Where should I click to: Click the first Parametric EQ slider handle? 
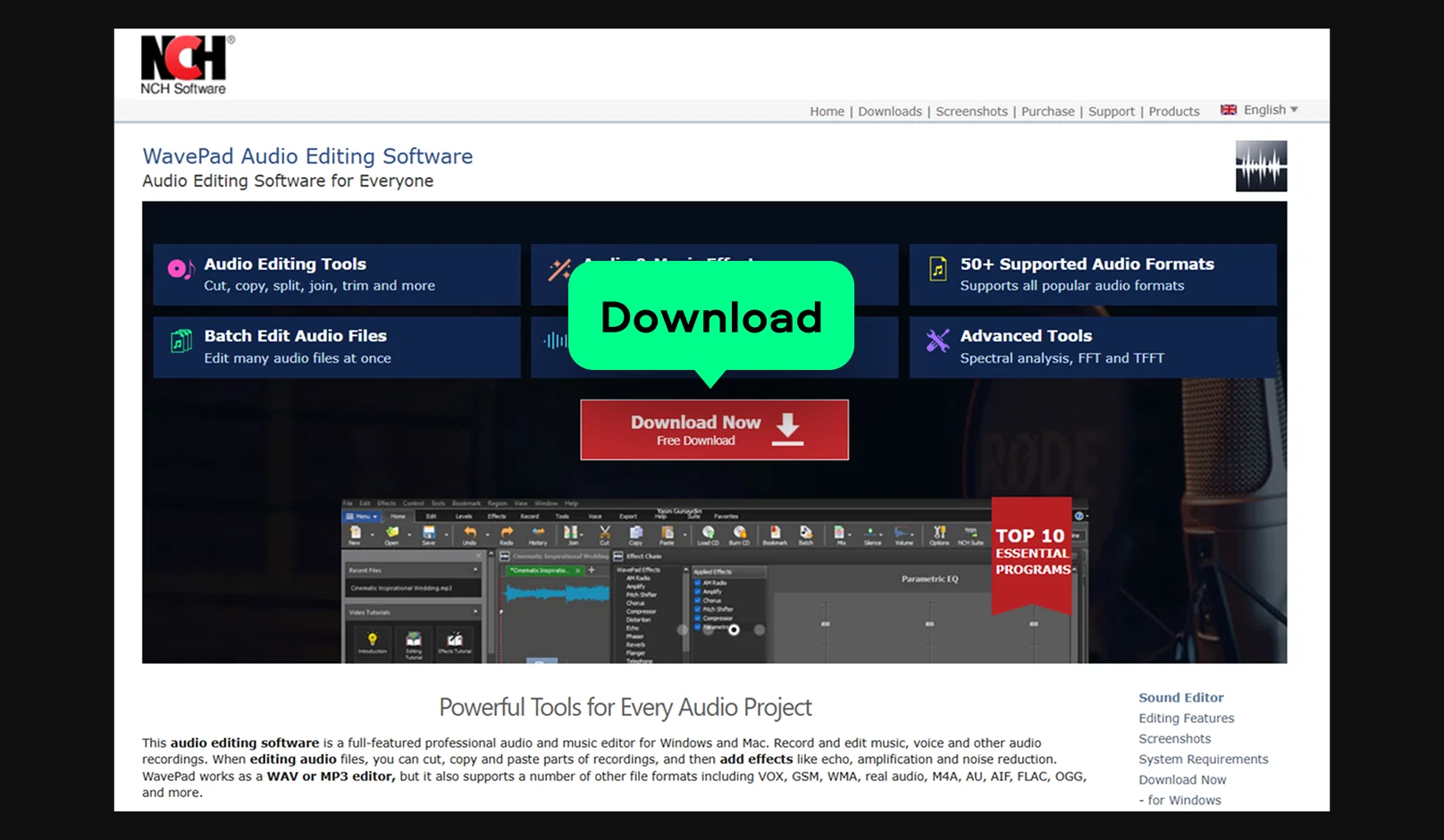(x=825, y=624)
